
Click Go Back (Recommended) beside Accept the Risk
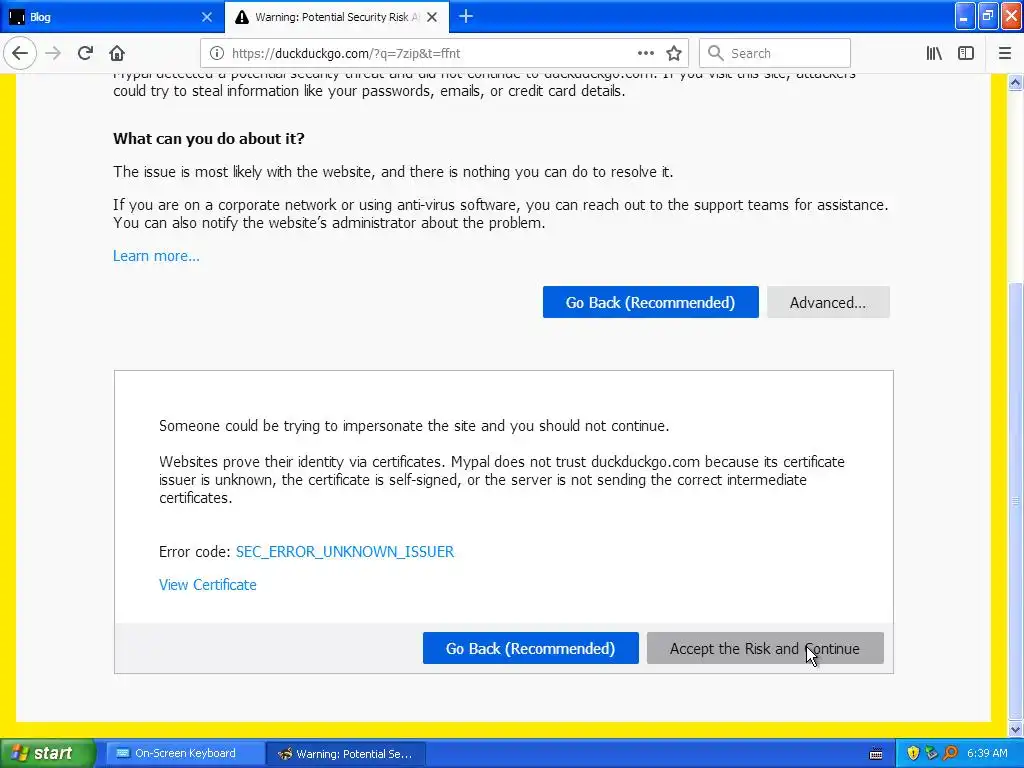click(x=530, y=648)
